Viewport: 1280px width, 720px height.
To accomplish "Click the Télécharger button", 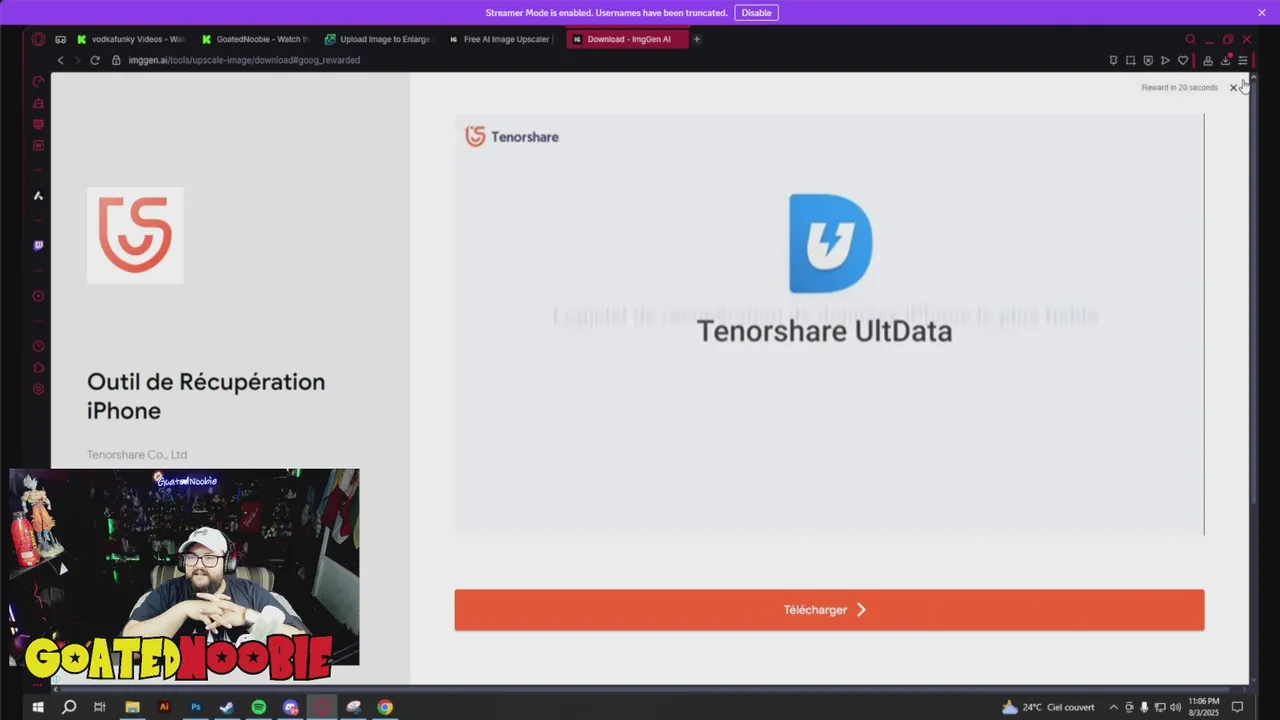I will (x=829, y=610).
